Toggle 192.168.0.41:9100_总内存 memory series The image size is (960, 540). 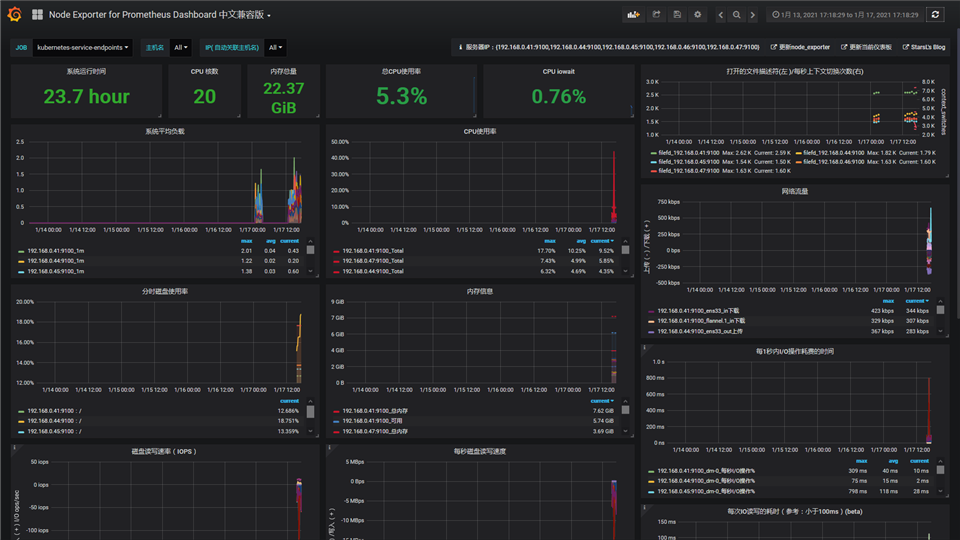375,411
